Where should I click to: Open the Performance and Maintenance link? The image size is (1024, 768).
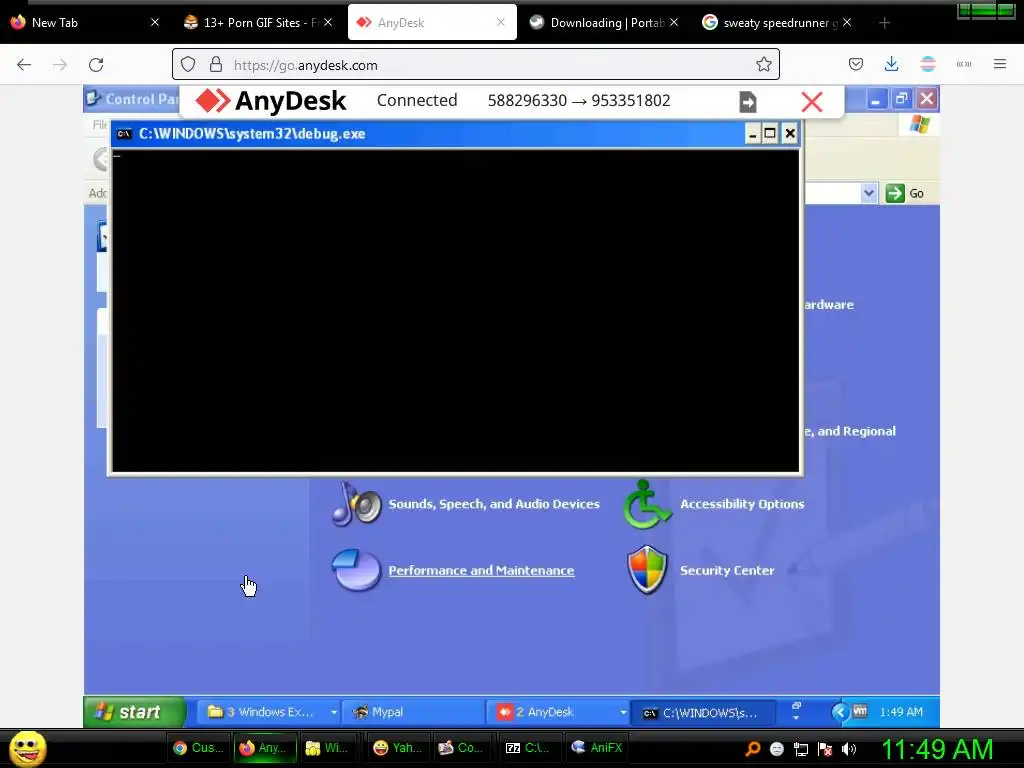click(481, 571)
